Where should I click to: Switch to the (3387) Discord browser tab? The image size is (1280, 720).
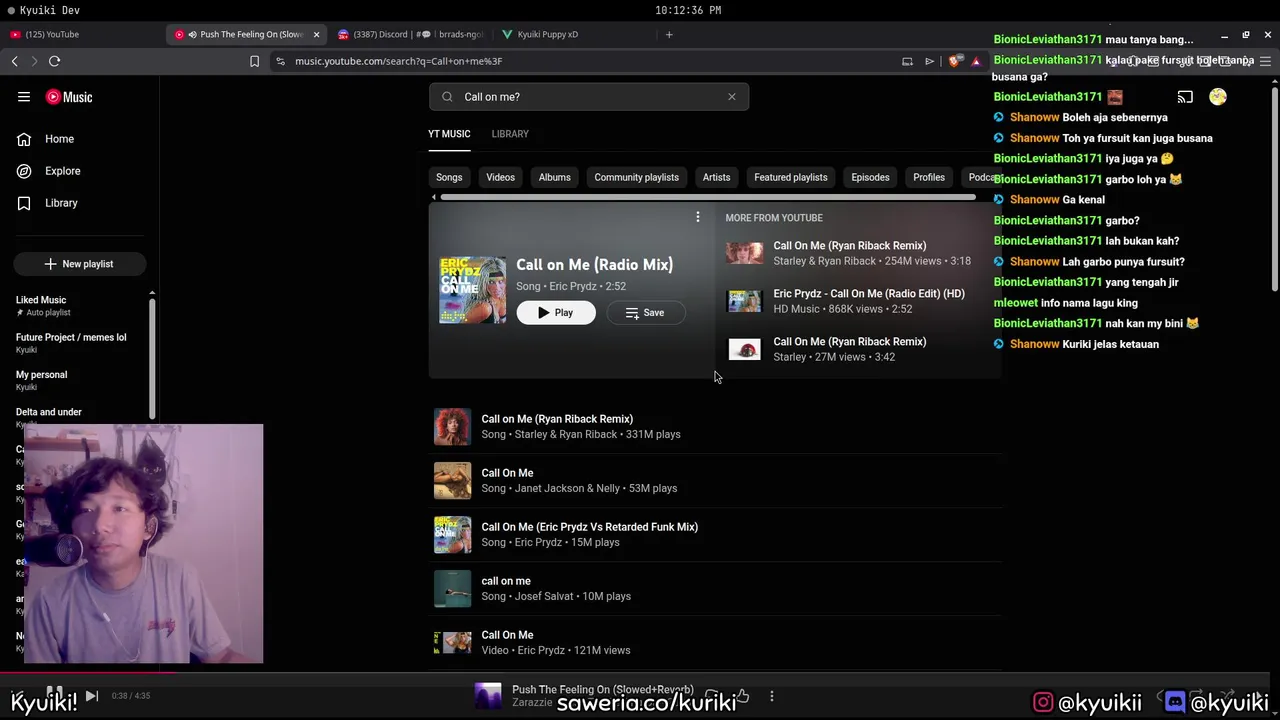410,34
